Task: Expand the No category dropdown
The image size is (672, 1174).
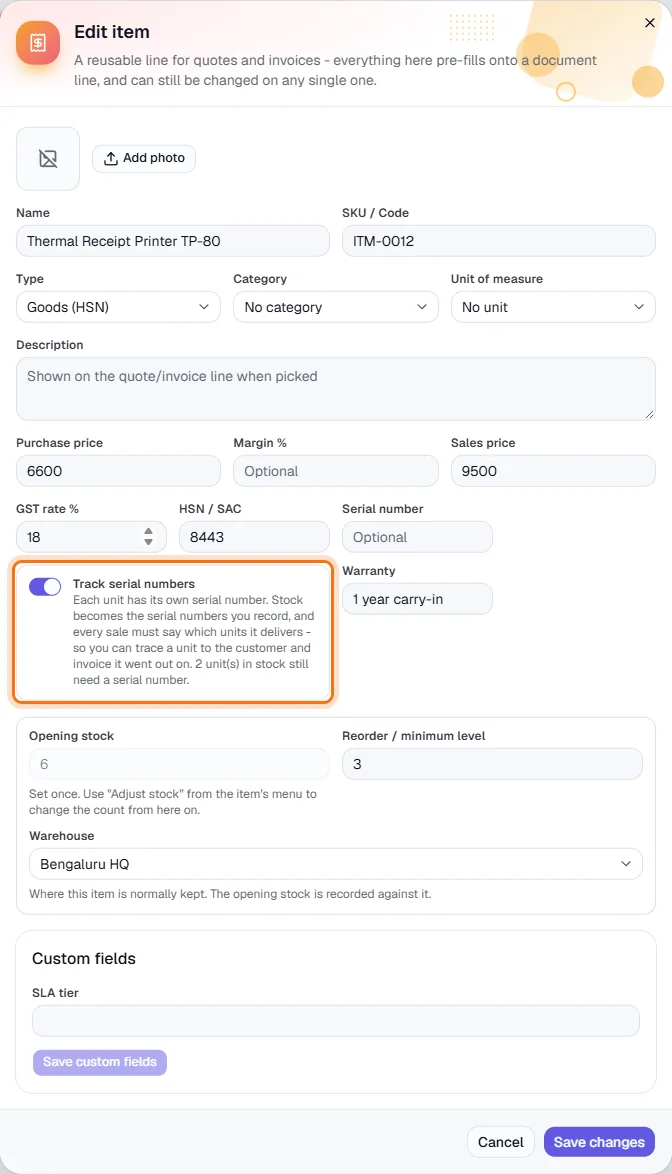Action: [335, 307]
